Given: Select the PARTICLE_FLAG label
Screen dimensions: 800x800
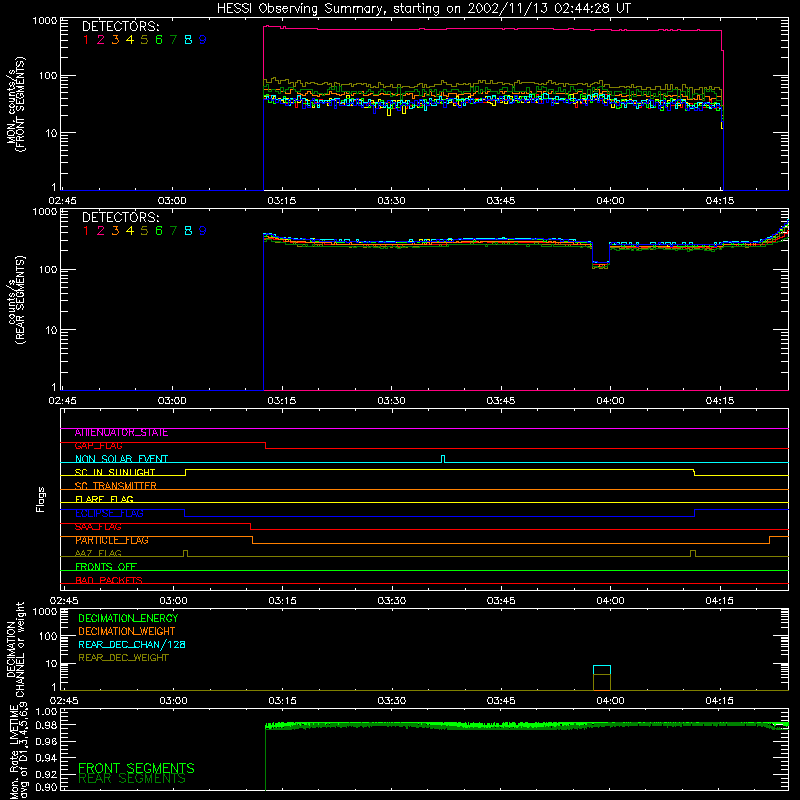Looking at the screenshot, I should pyautogui.click(x=112, y=540).
